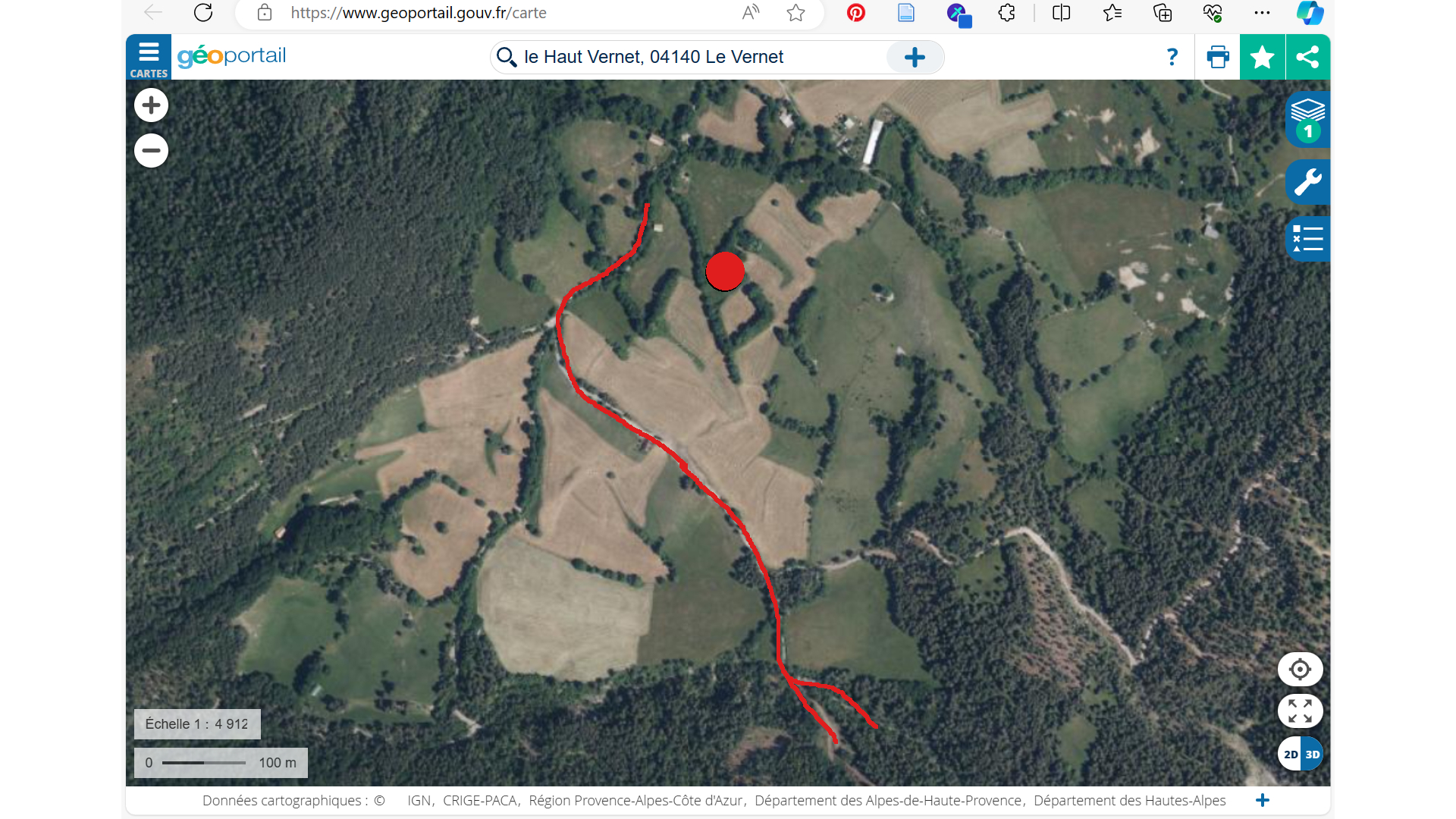
Task: Zoom in with the plus map button
Action: tap(151, 105)
